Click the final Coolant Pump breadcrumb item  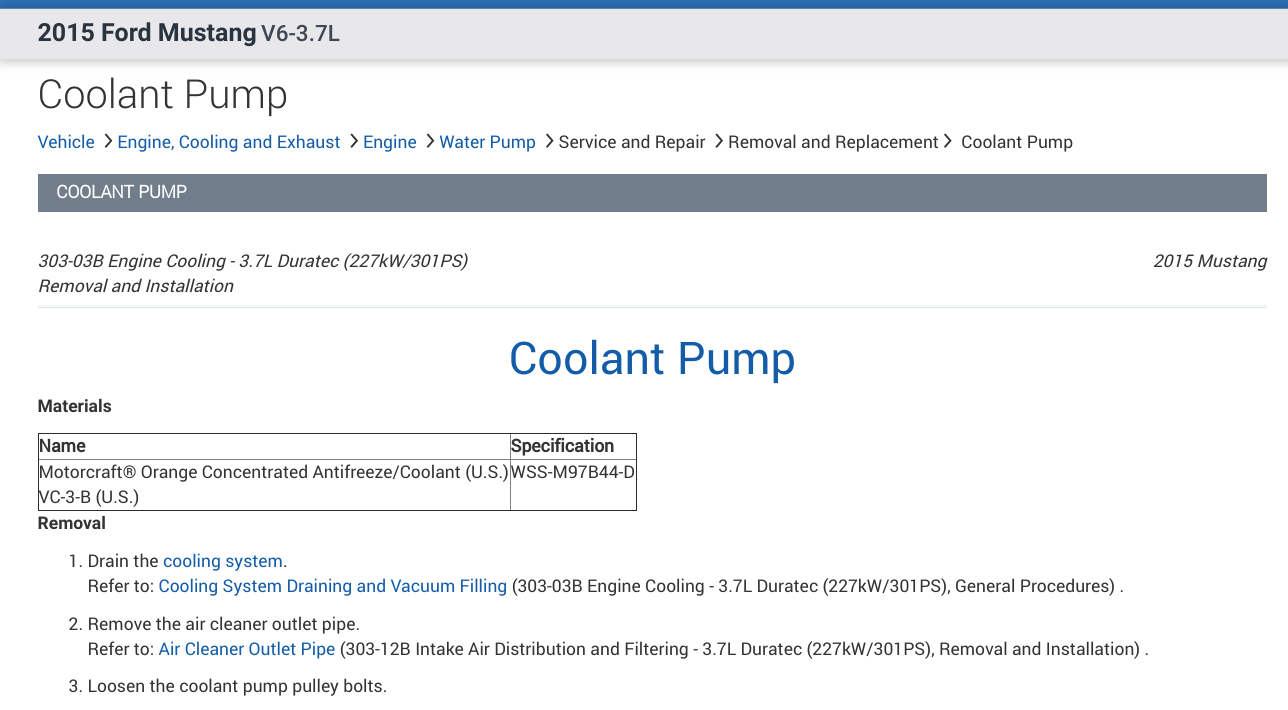coord(1017,142)
